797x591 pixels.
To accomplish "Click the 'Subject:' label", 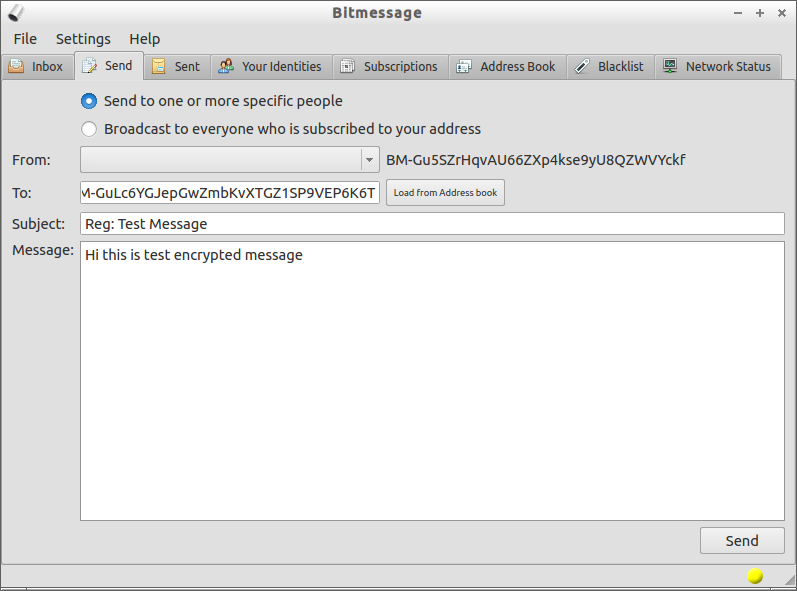I will [39, 224].
